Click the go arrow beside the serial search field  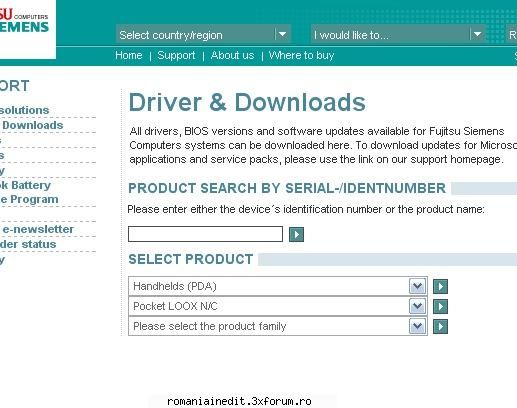tap(296, 234)
